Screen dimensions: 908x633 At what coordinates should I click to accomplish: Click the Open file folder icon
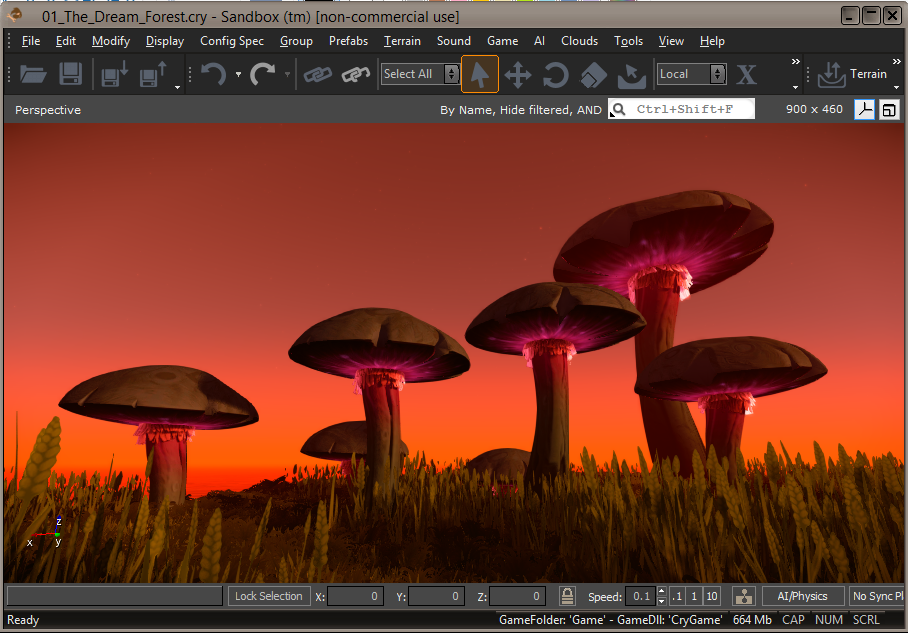coord(33,74)
